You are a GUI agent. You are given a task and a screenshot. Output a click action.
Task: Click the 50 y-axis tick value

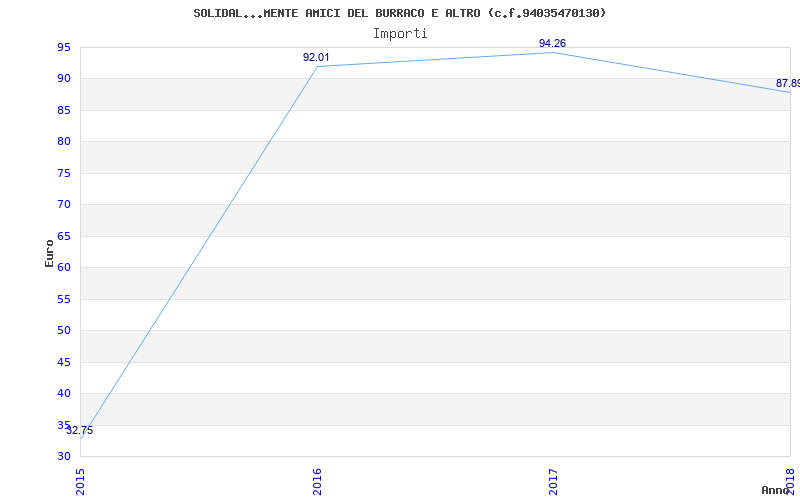[64, 331]
